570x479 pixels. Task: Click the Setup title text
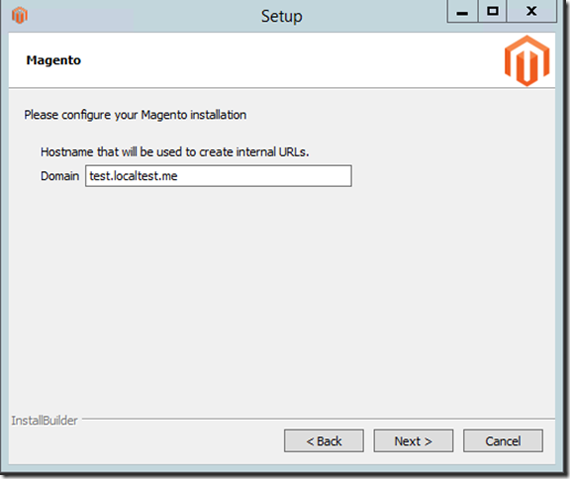(x=282, y=17)
